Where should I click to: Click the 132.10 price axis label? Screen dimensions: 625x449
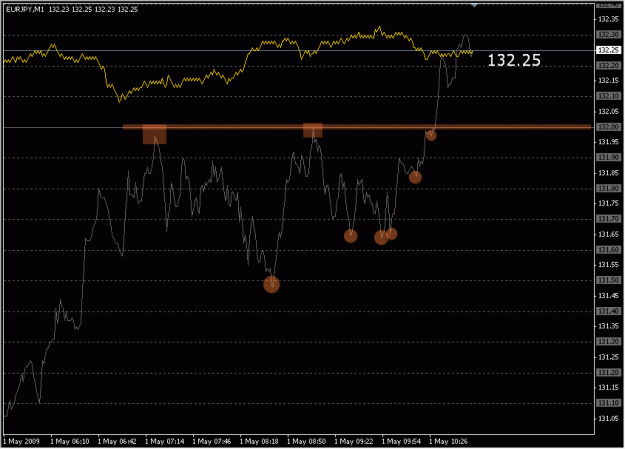[609, 96]
